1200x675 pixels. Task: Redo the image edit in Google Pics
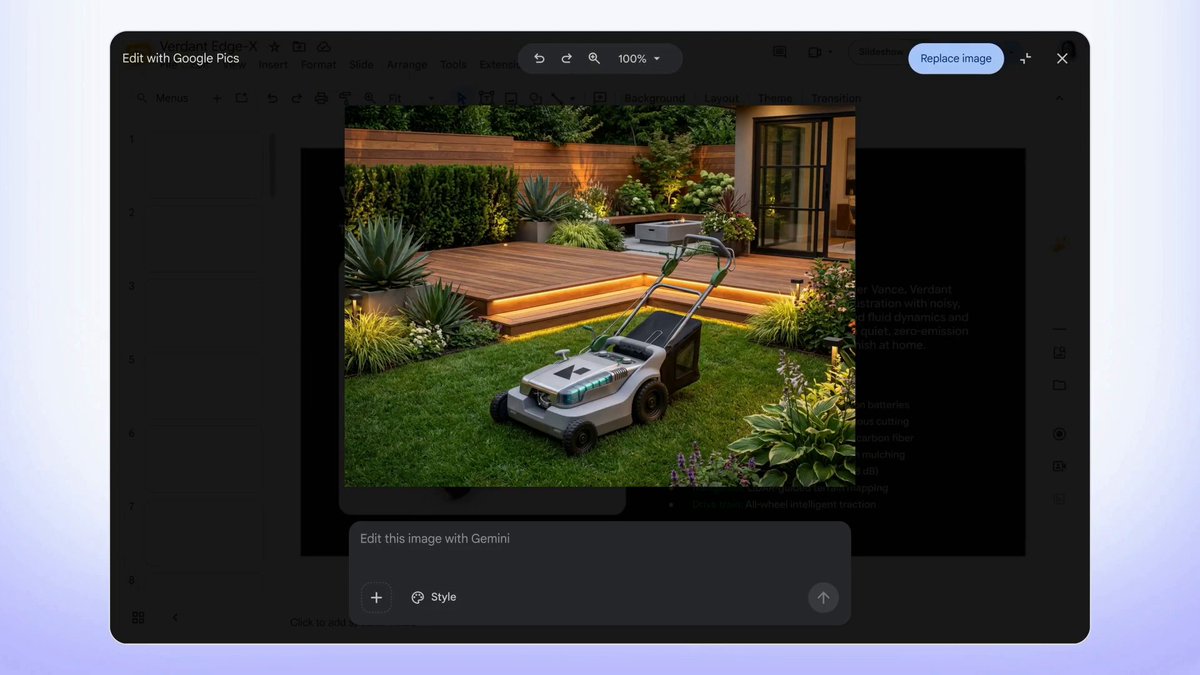[566, 59]
